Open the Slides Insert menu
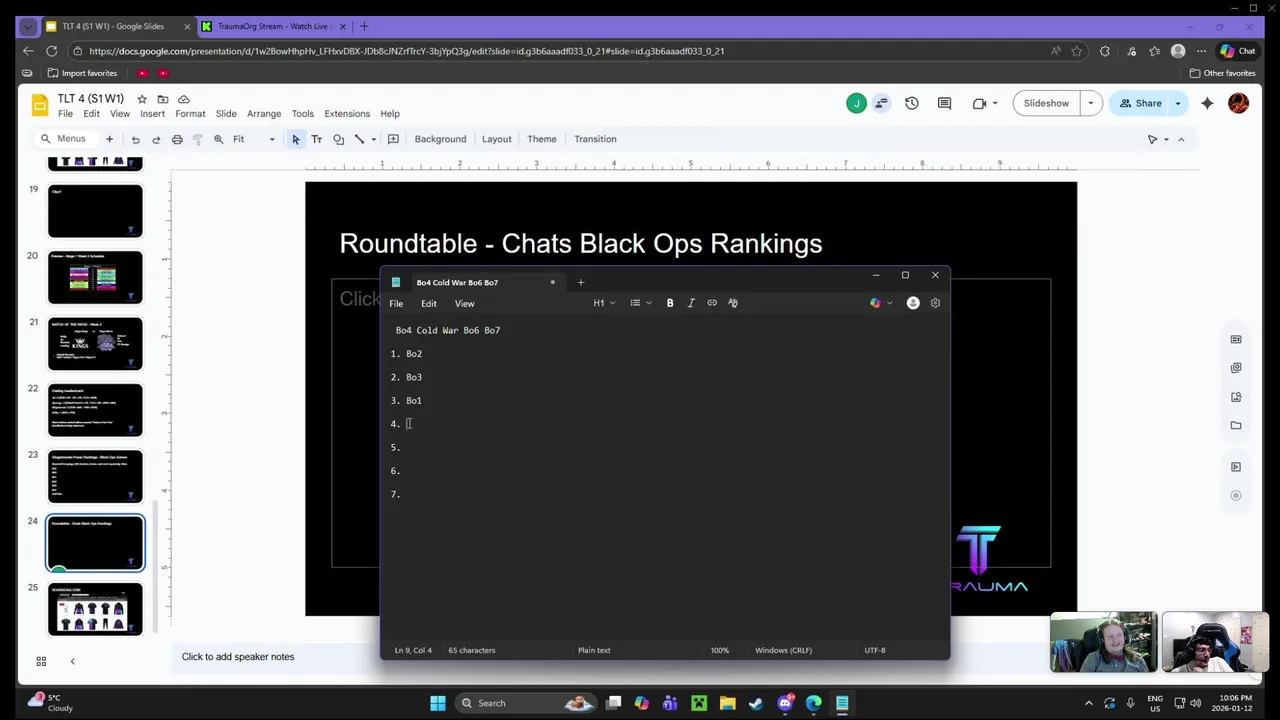The height and width of the screenshot is (720, 1280). click(152, 114)
